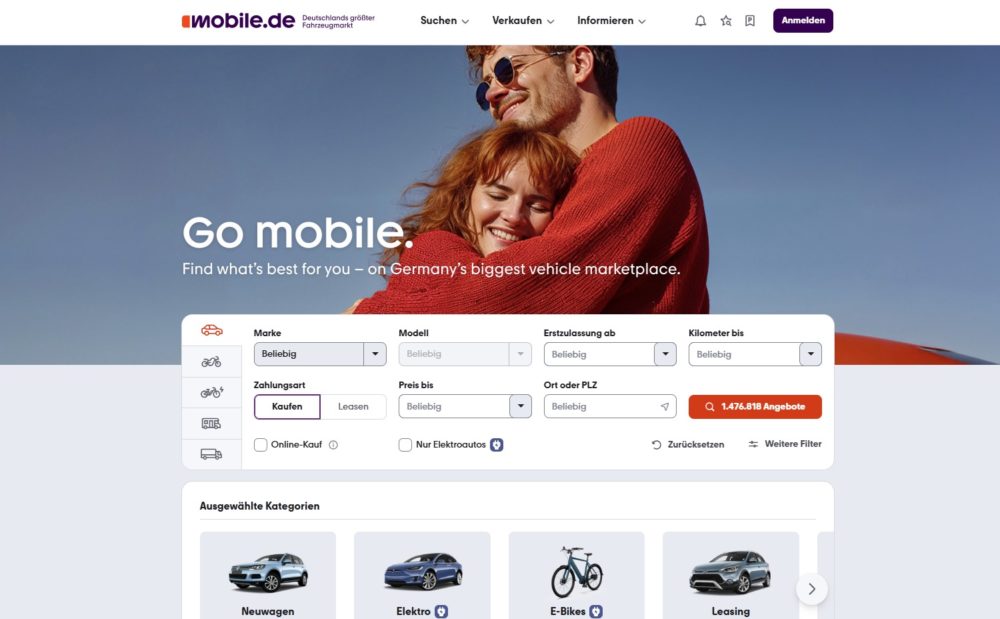The width and height of the screenshot is (1000, 619).
Task: Click the Anmelden button
Action: [803, 20]
